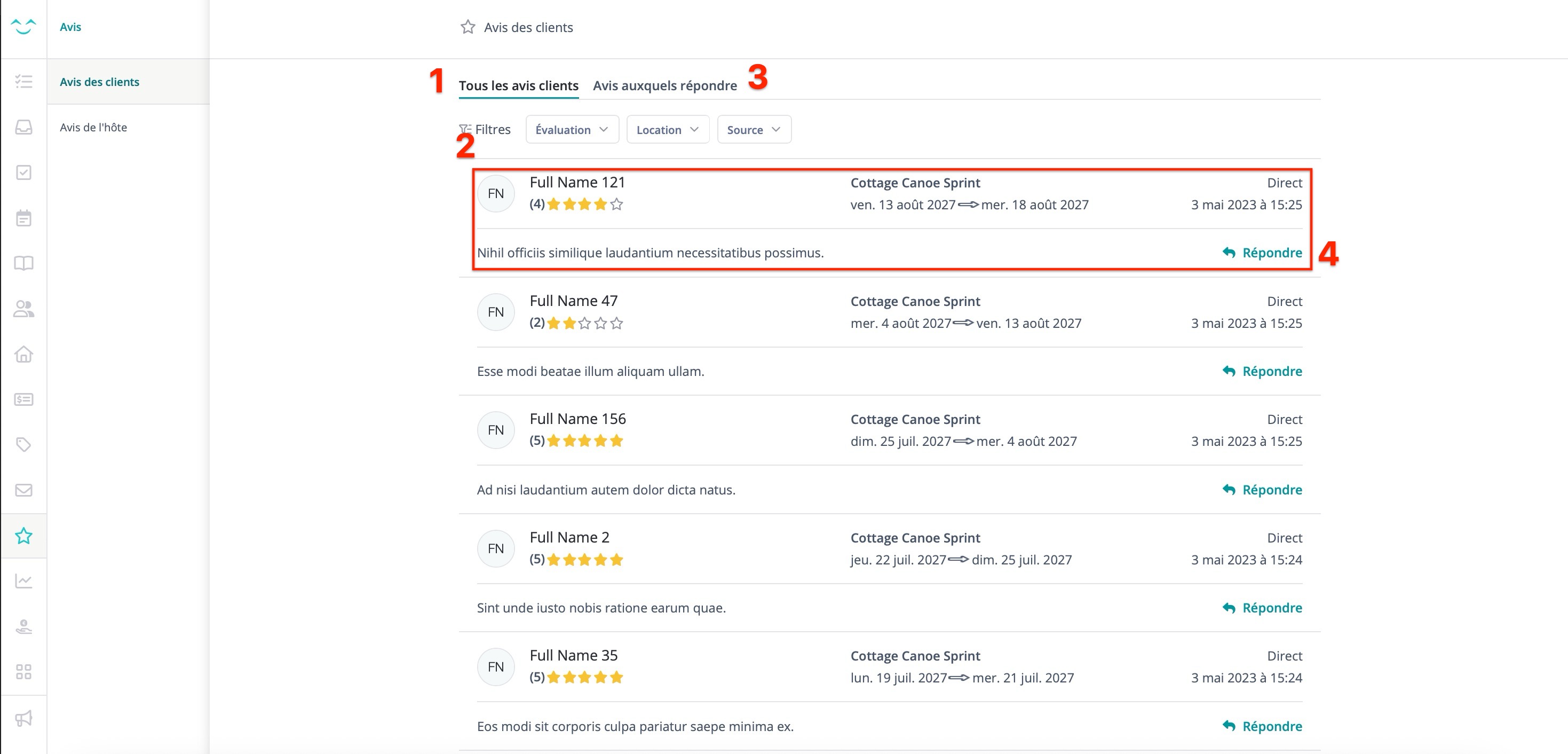Open Avis de l'hôte in side menu
The width and height of the screenshot is (1568, 754).
93,127
